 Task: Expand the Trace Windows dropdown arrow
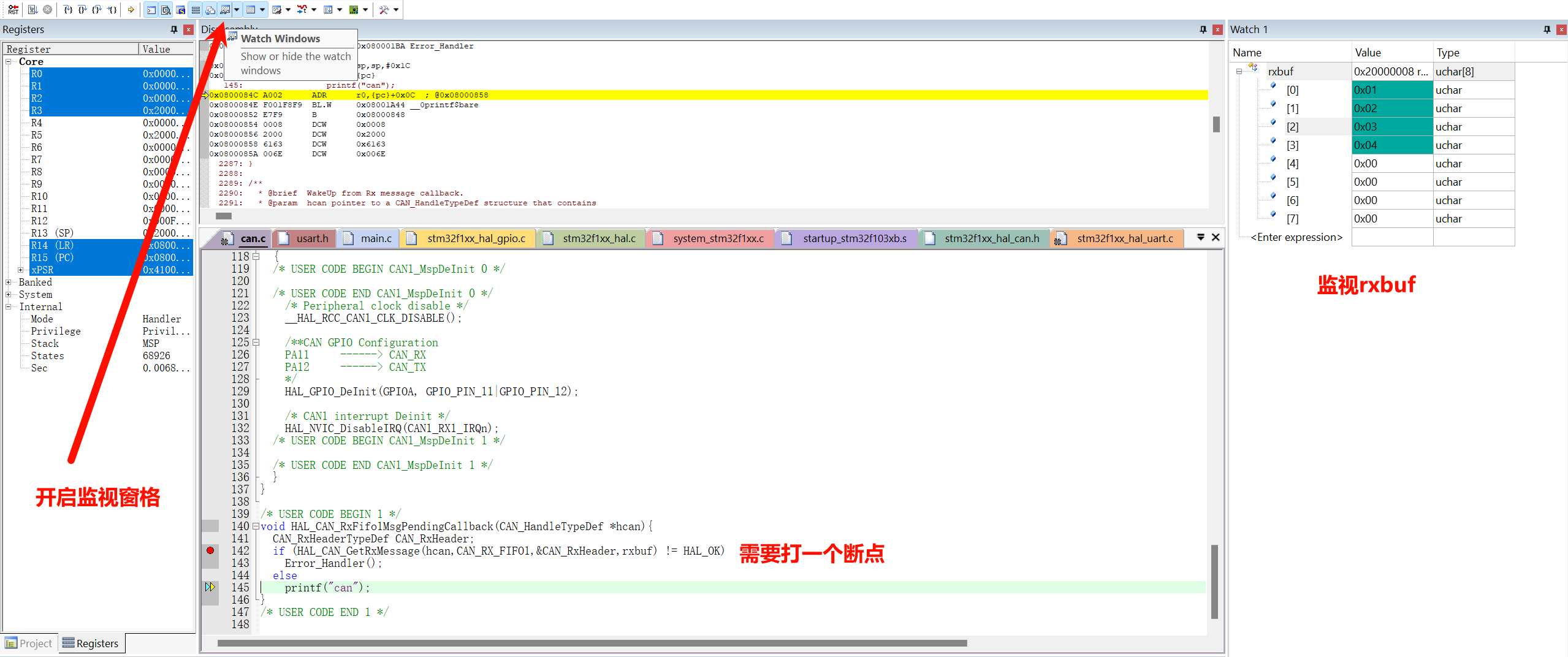coord(340,10)
